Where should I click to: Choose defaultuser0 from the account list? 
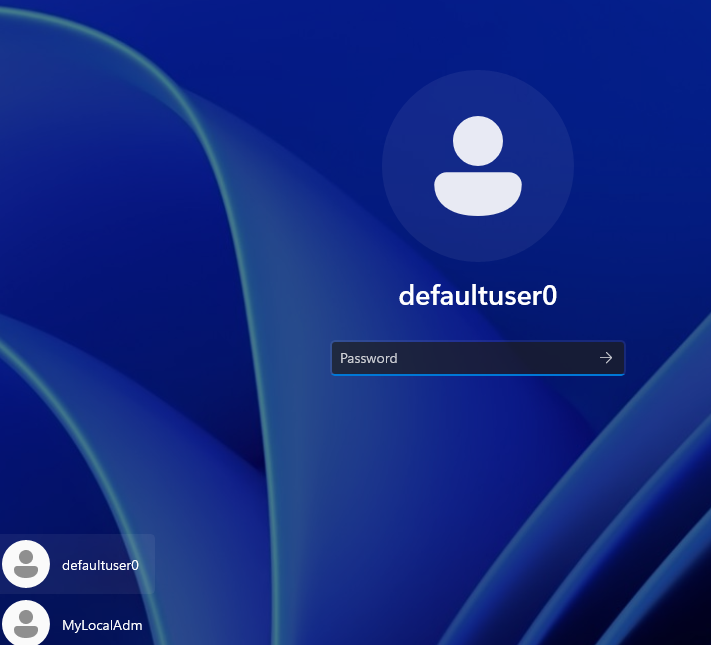(78, 565)
